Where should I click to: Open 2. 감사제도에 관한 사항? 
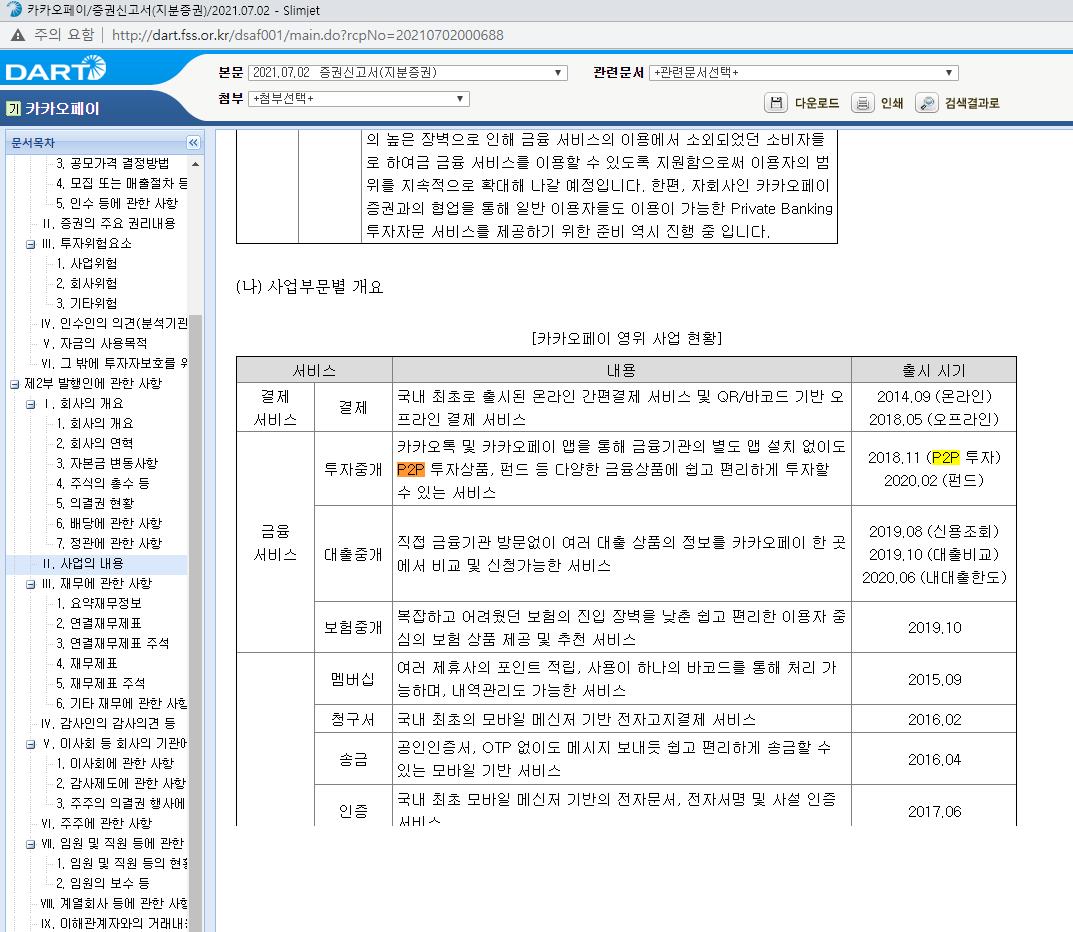click(120, 783)
